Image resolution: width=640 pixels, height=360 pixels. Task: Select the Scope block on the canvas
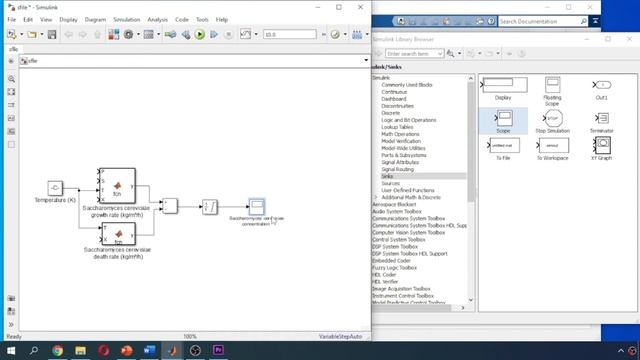pyautogui.click(x=257, y=207)
